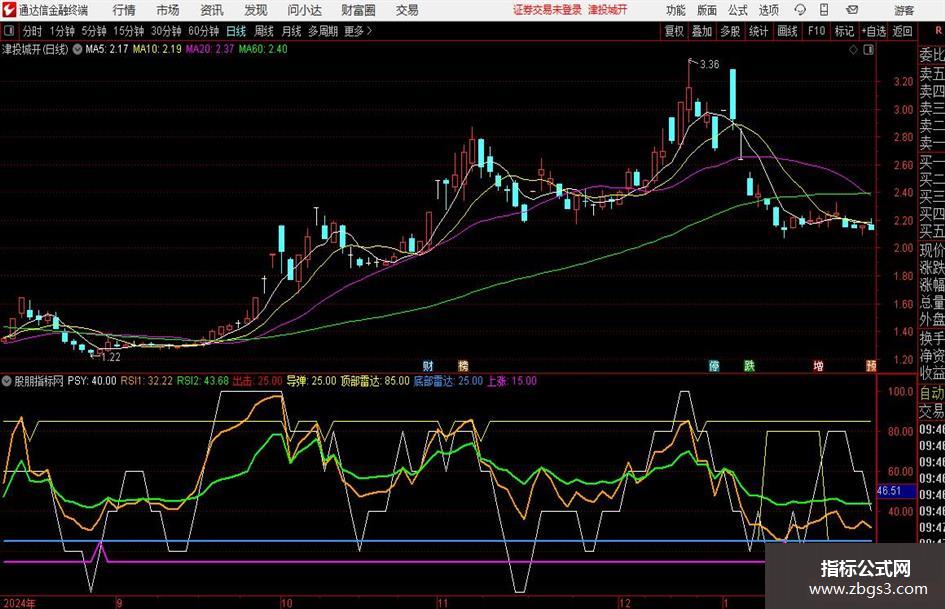This screenshot has height=609, width=945.
Task: Open the mobile phone icon
Action: click(824, 10)
